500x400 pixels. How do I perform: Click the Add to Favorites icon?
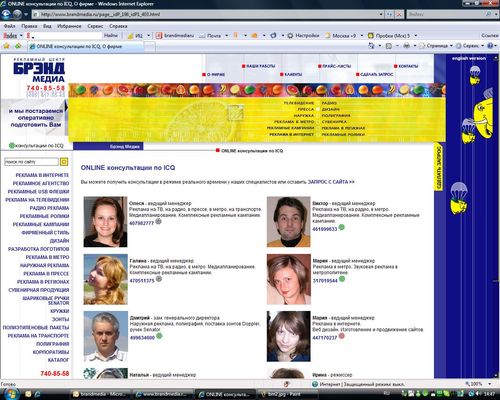pos(18,46)
